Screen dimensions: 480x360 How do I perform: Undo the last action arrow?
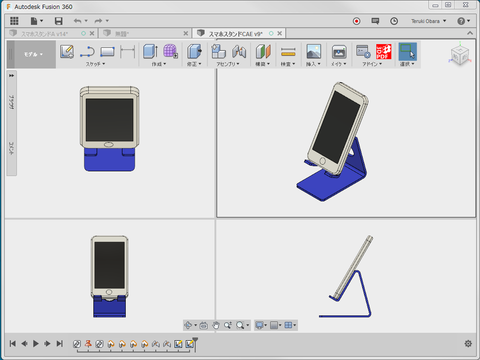(x=77, y=21)
